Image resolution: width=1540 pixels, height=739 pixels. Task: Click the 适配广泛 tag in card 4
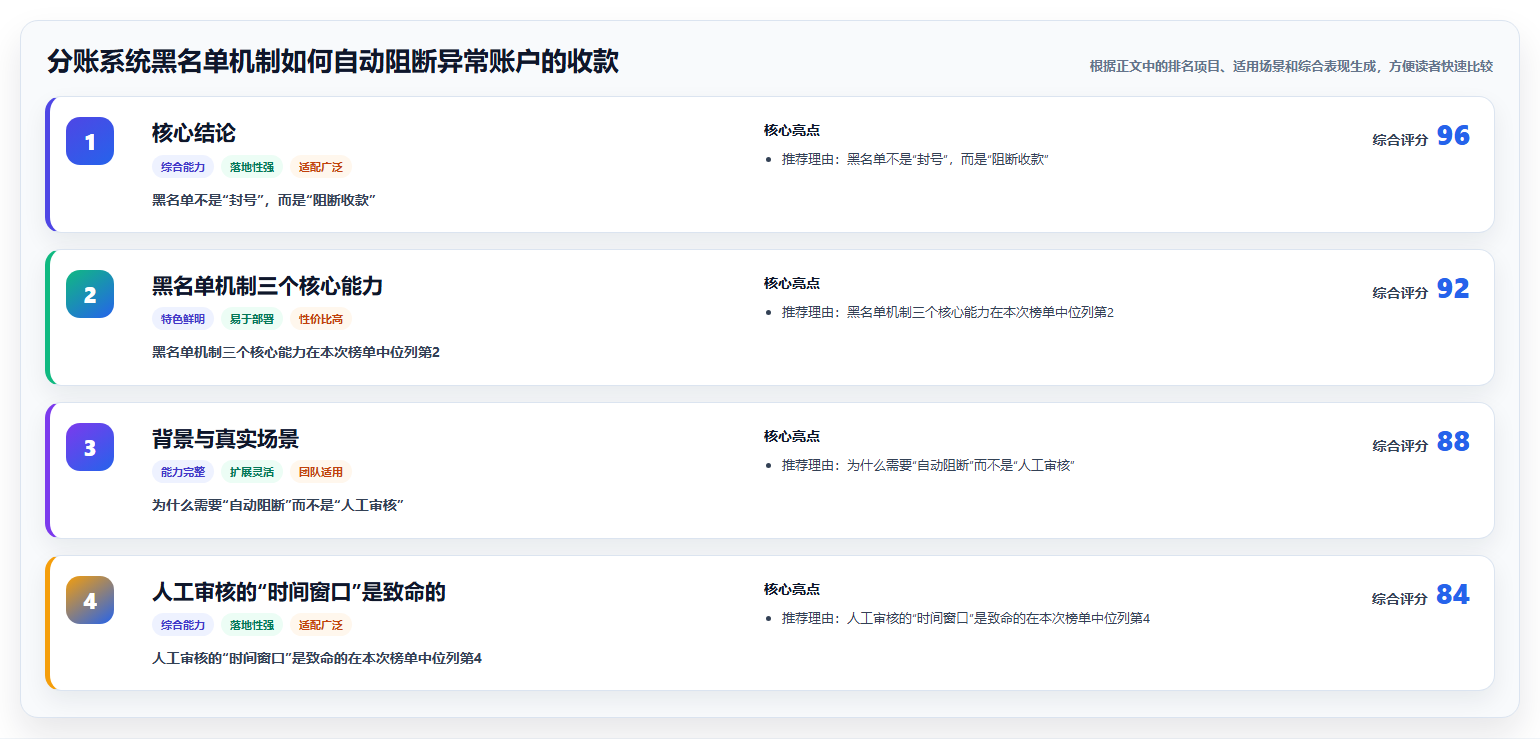(321, 625)
